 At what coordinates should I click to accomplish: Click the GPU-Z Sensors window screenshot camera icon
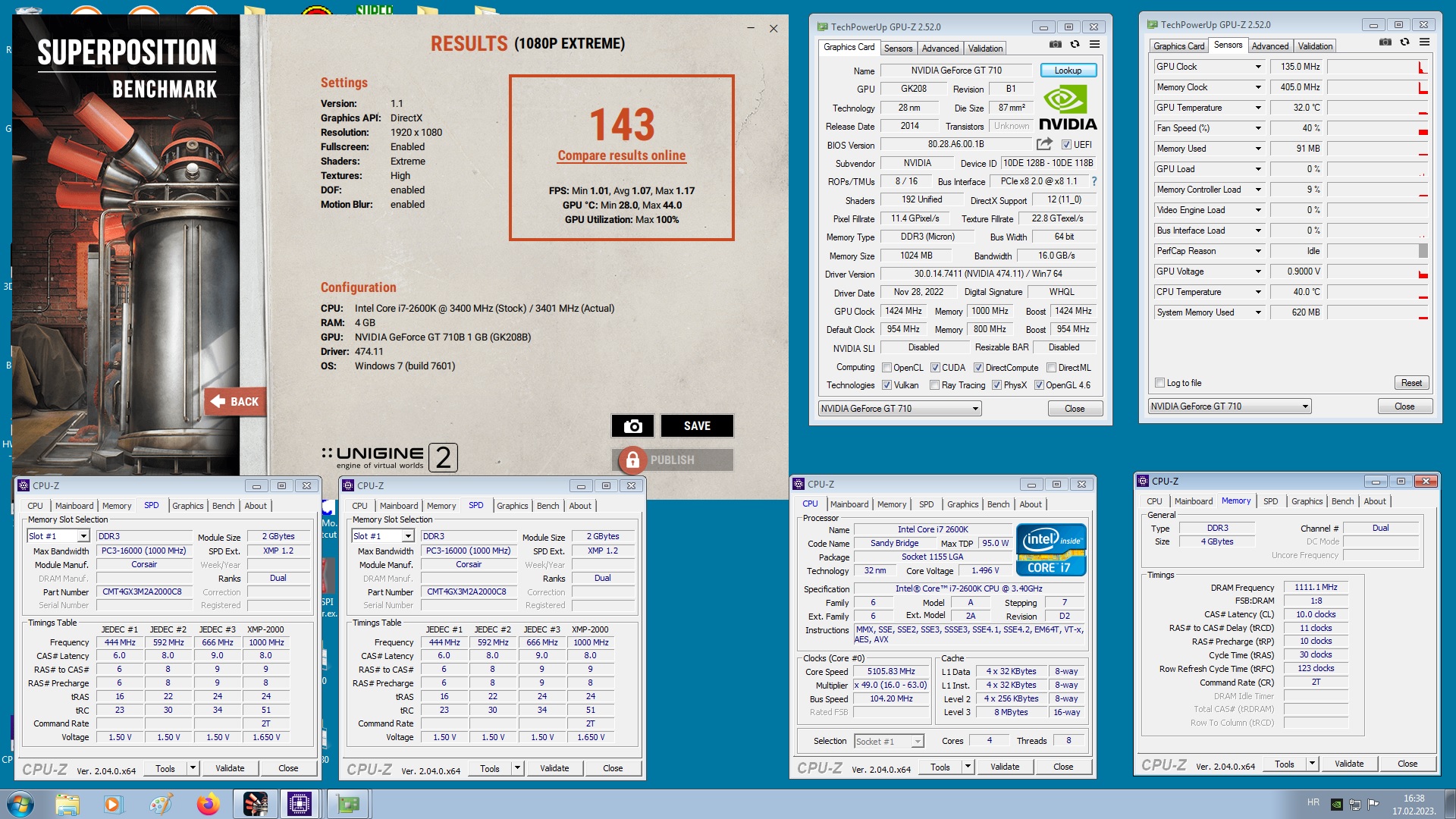tap(1385, 42)
